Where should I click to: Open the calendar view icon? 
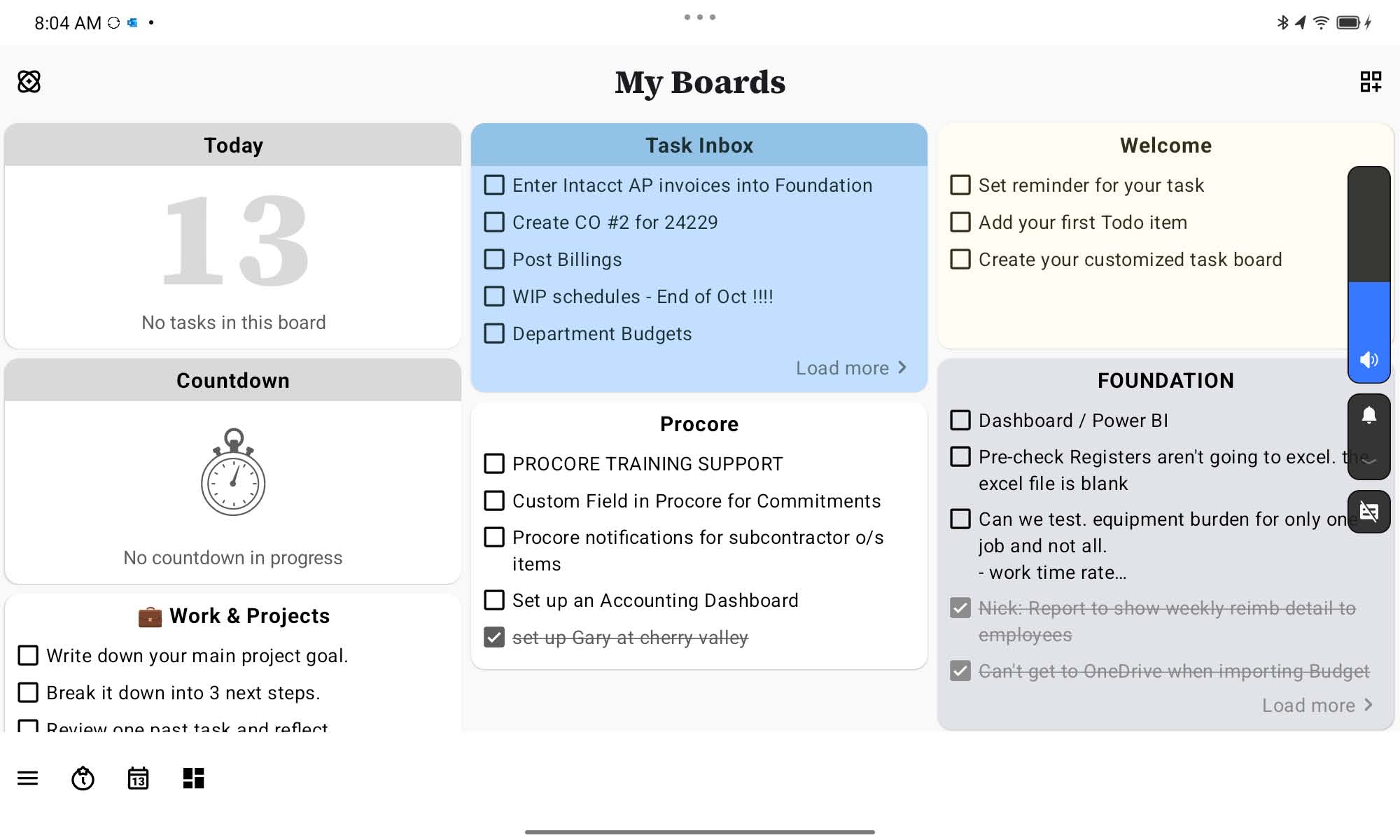pyautogui.click(x=138, y=778)
